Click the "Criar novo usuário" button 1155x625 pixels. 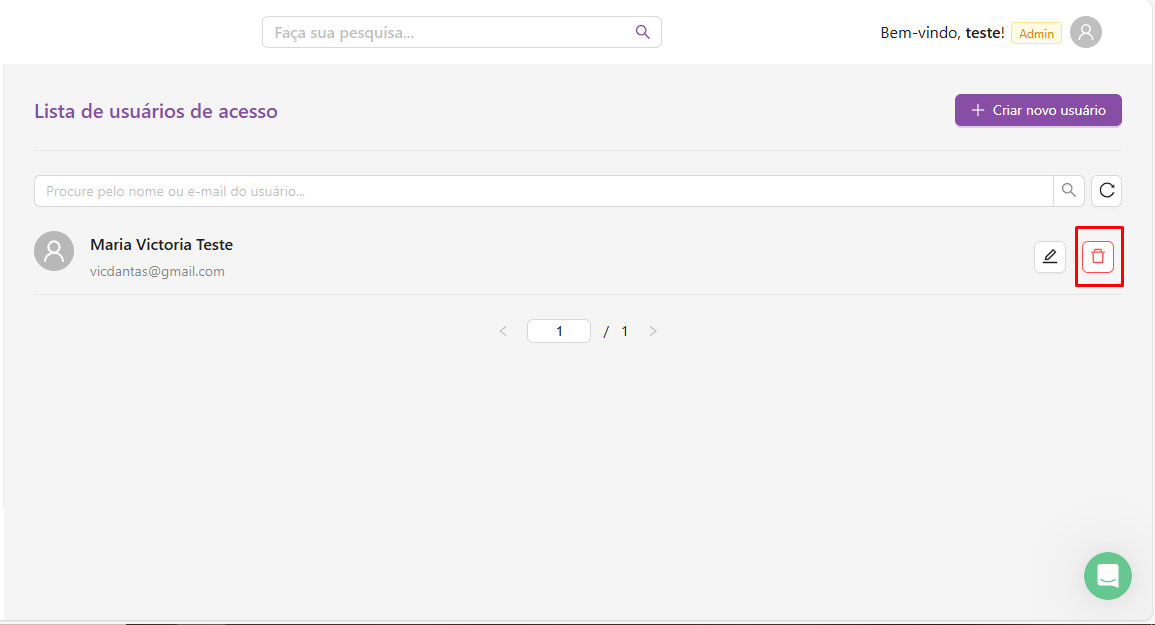point(1038,110)
